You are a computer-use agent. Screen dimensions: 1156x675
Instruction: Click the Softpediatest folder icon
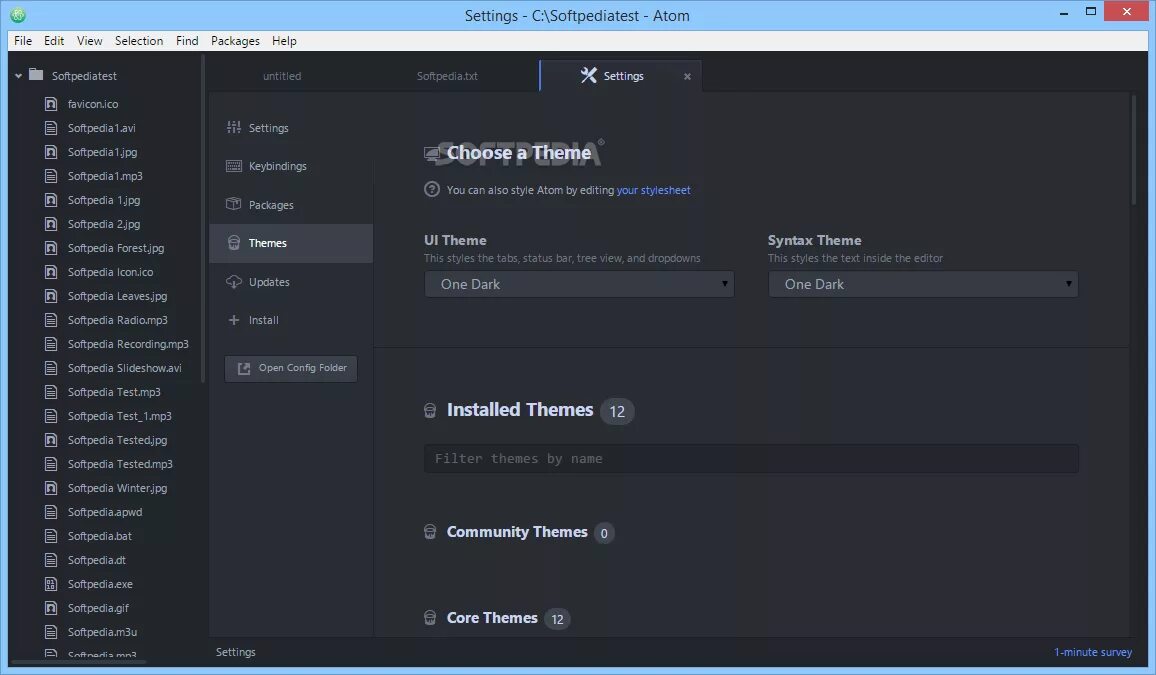(x=36, y=74)
